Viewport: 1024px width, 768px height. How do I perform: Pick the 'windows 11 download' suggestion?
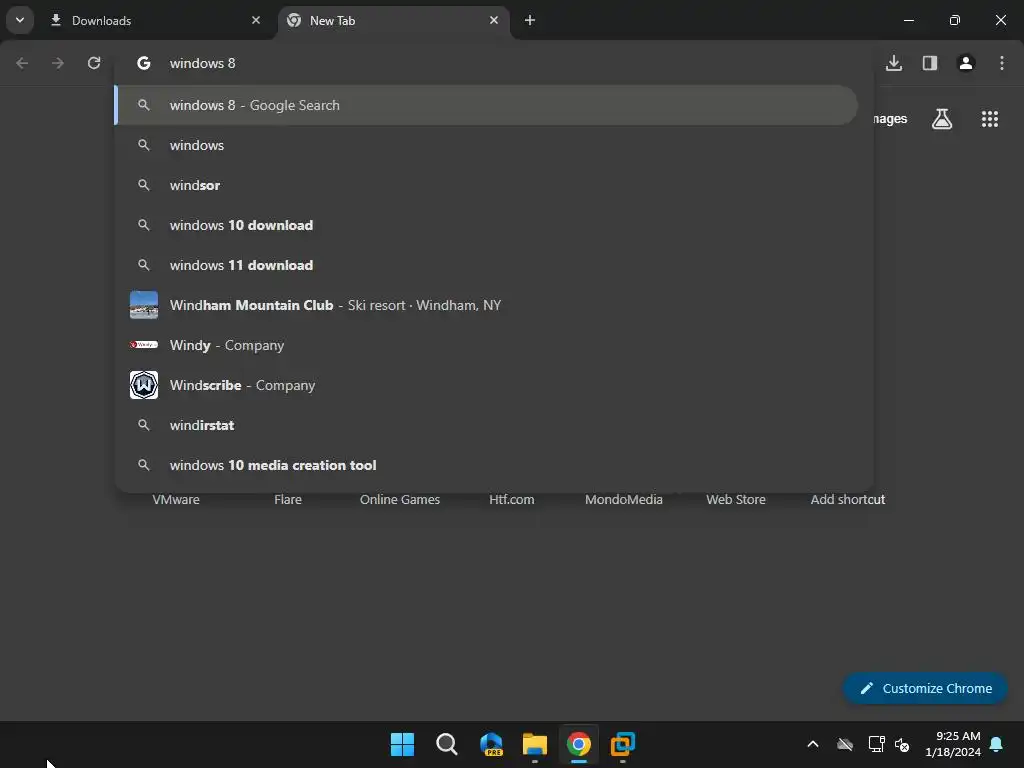(486, 265)
